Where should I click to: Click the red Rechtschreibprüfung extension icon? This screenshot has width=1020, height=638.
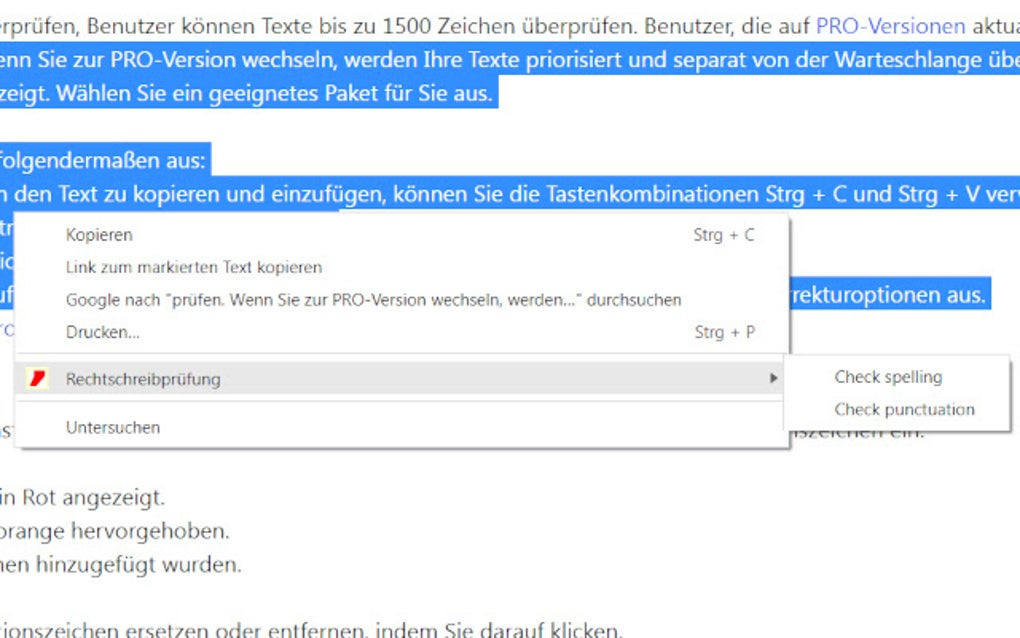38,379
